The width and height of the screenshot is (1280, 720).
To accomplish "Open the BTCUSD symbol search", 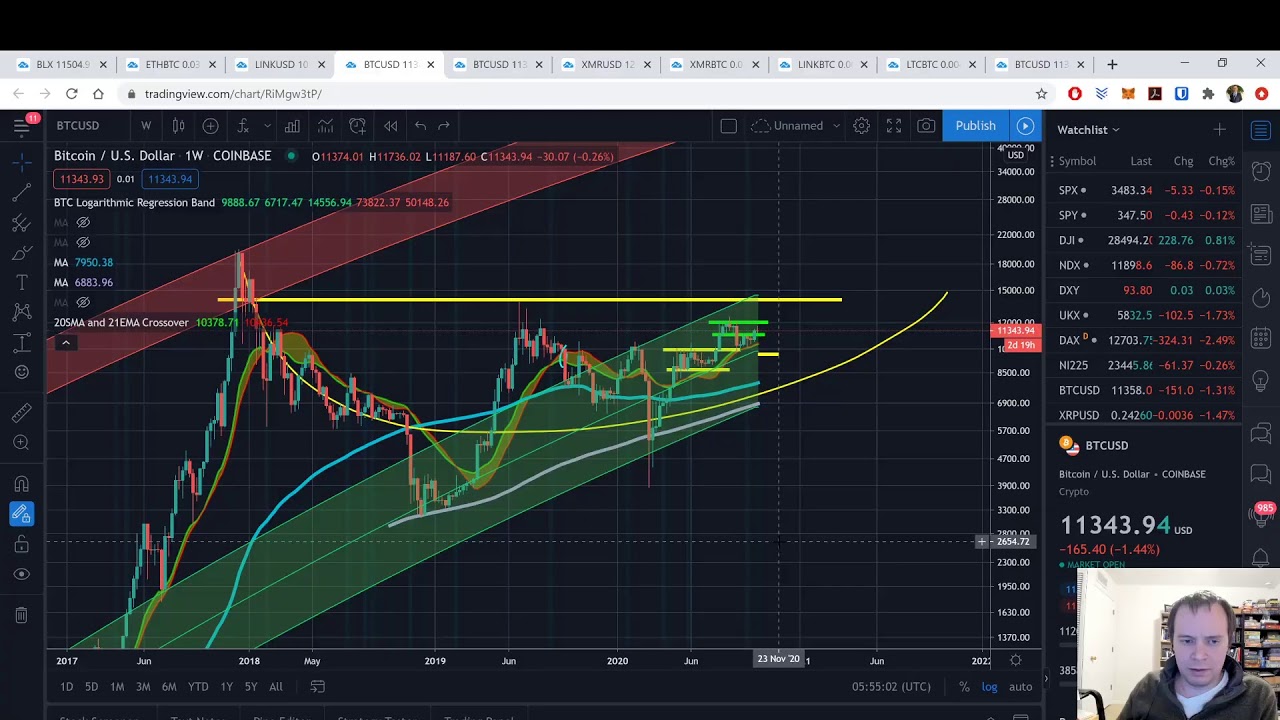I will [78, 125].
